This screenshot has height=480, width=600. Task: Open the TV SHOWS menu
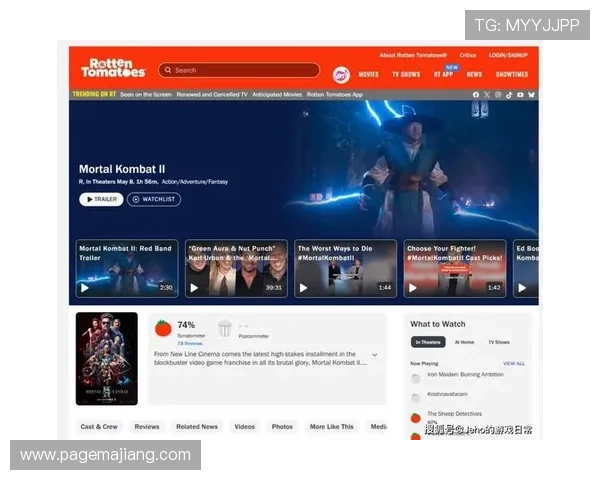coord(406,75)
